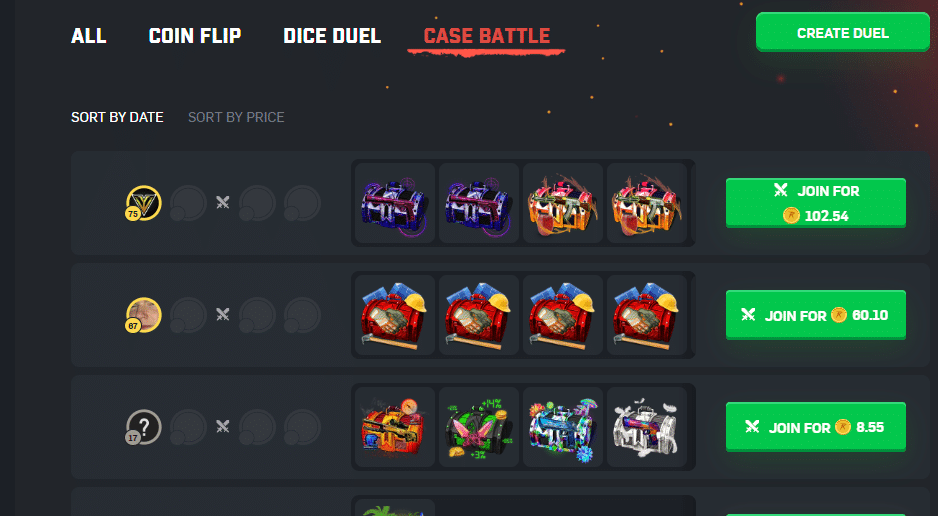
Task: Switch to the Coin Flip tab
Action: coord(195,36)
